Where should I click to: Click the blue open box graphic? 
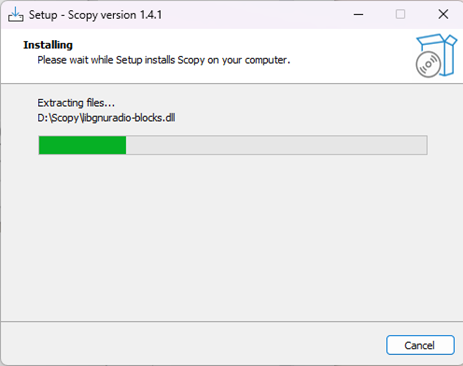[440, 52]
